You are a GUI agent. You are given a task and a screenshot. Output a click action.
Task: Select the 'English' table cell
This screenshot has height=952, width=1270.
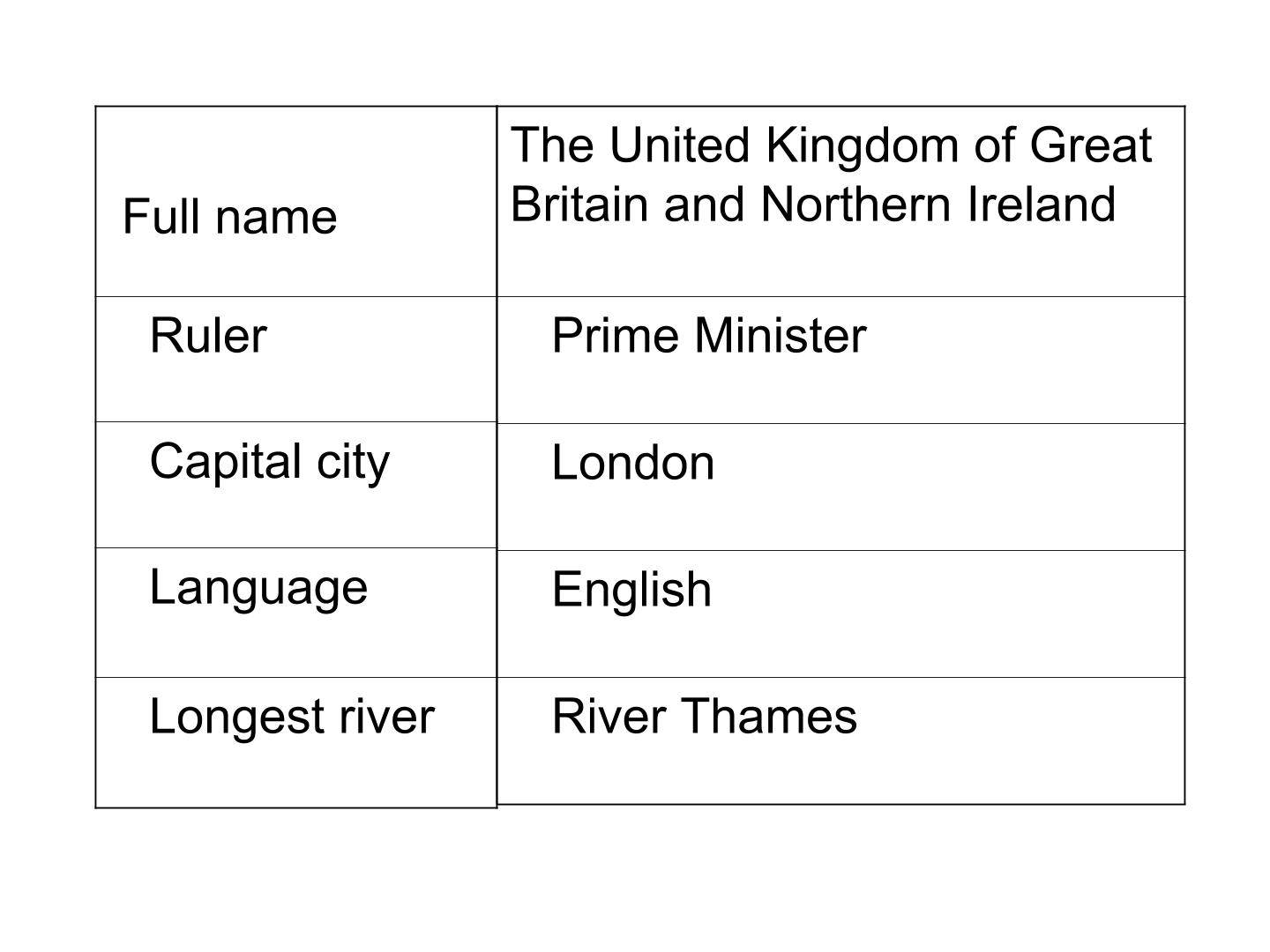(x=841, y=614)
